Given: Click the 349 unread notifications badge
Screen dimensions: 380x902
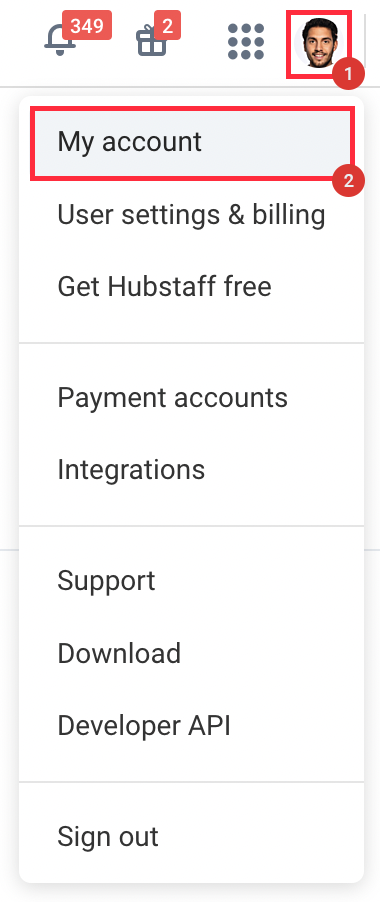Looking at the screenshot, I should tap(87, 26).
